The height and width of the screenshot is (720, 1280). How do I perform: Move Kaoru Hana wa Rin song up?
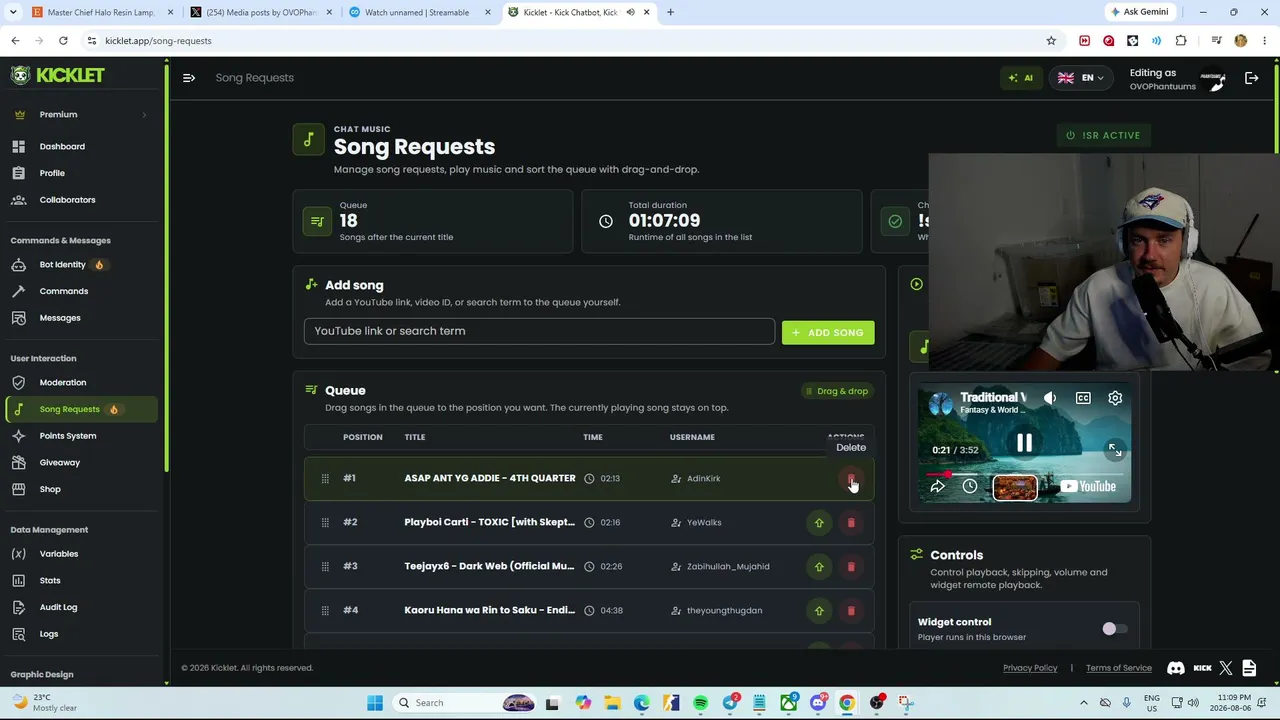pyautogui.click(x=819, y=610)
